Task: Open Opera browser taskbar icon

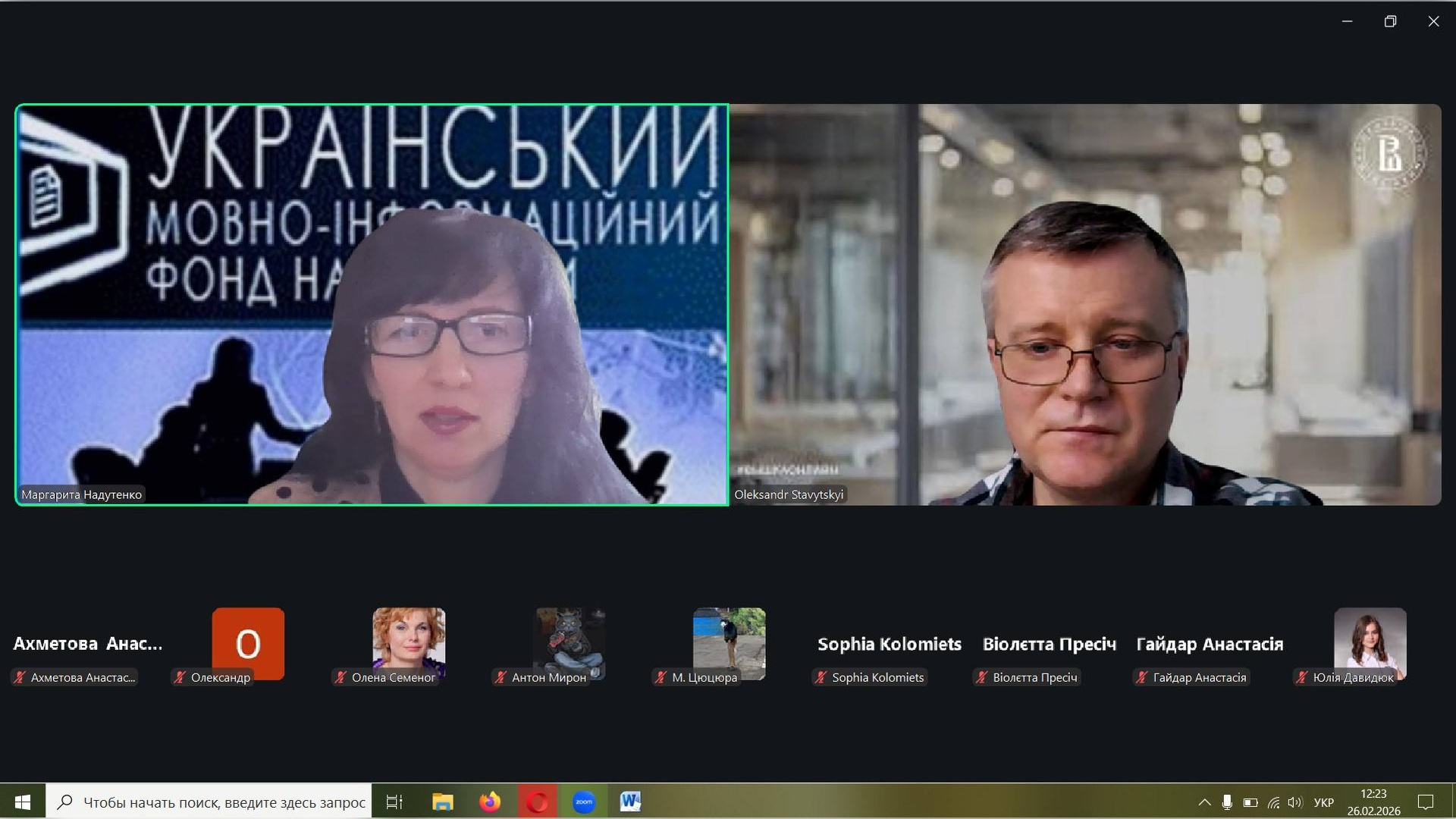Action: [x=537, y=802]
